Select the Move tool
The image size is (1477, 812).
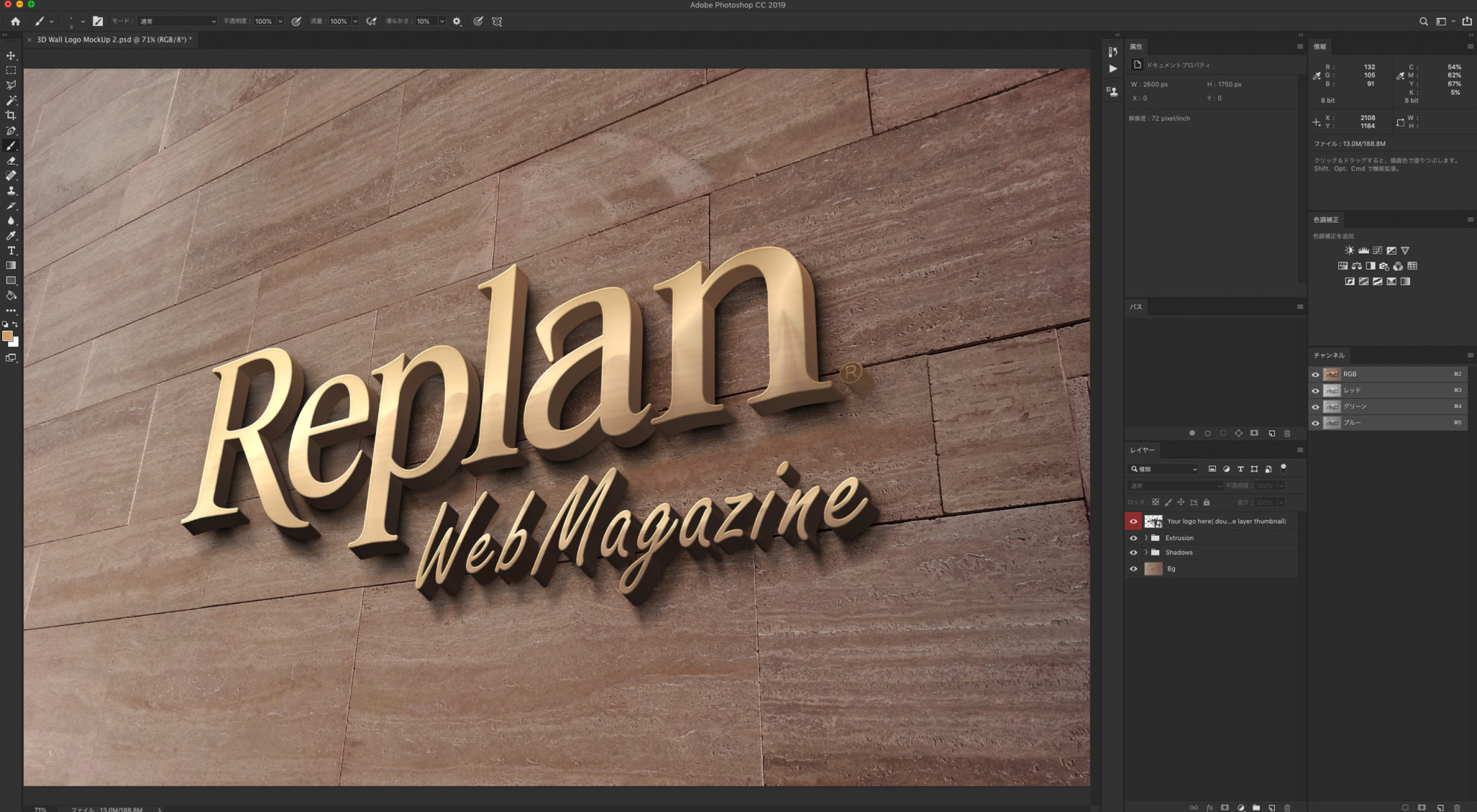[11, 56]
